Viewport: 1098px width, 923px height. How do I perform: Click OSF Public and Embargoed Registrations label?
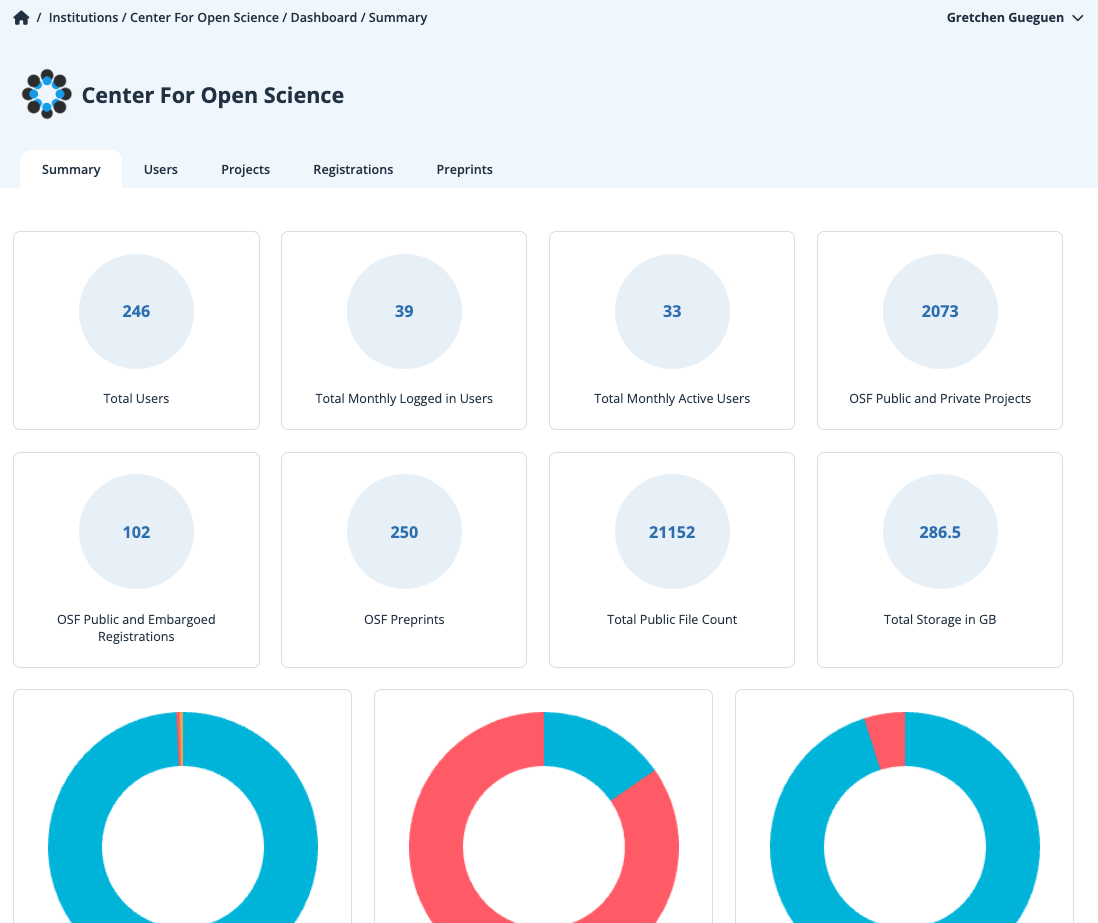tap(136, 628)
